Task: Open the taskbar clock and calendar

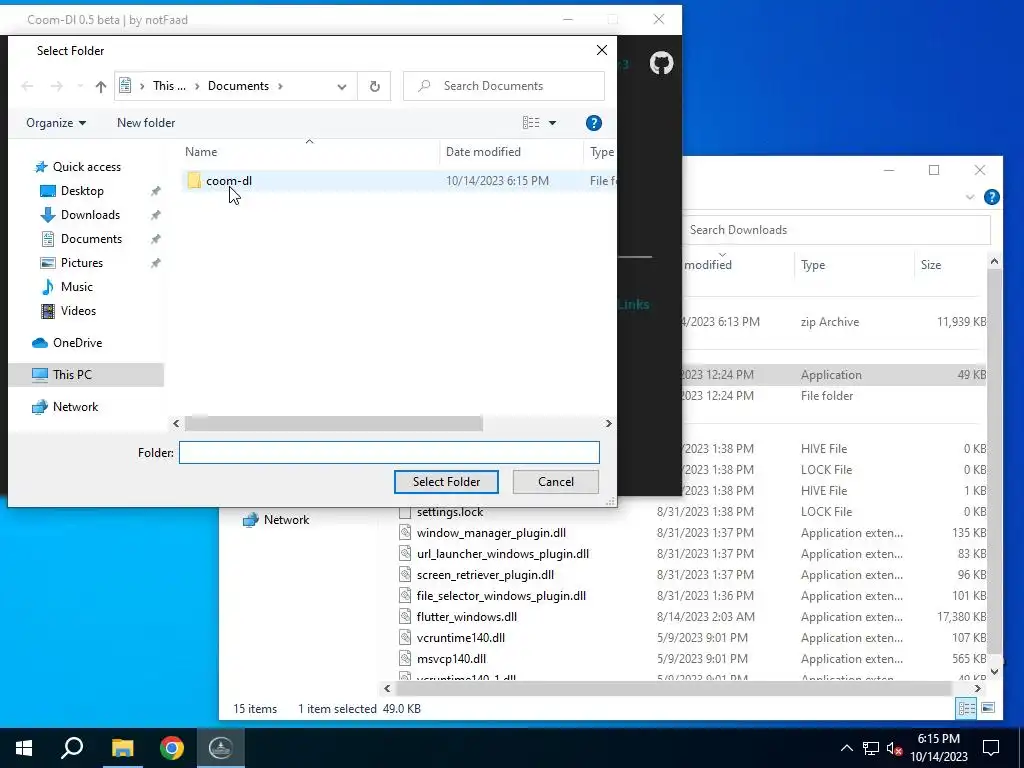Action: pos(938,748)
